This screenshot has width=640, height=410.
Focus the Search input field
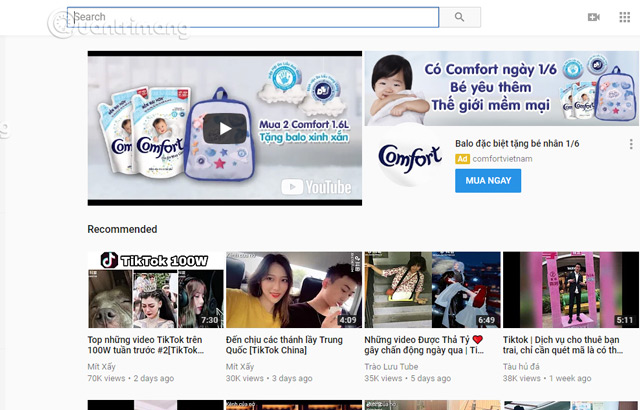coord(254,17)
